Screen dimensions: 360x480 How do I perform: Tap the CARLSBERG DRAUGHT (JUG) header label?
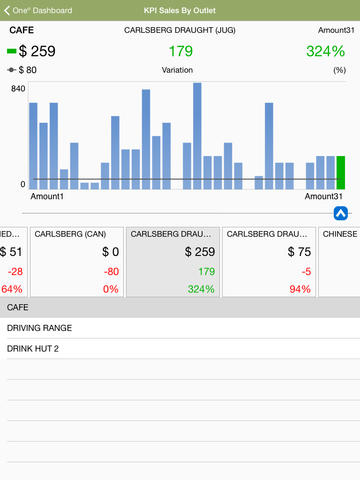point(180,30)
